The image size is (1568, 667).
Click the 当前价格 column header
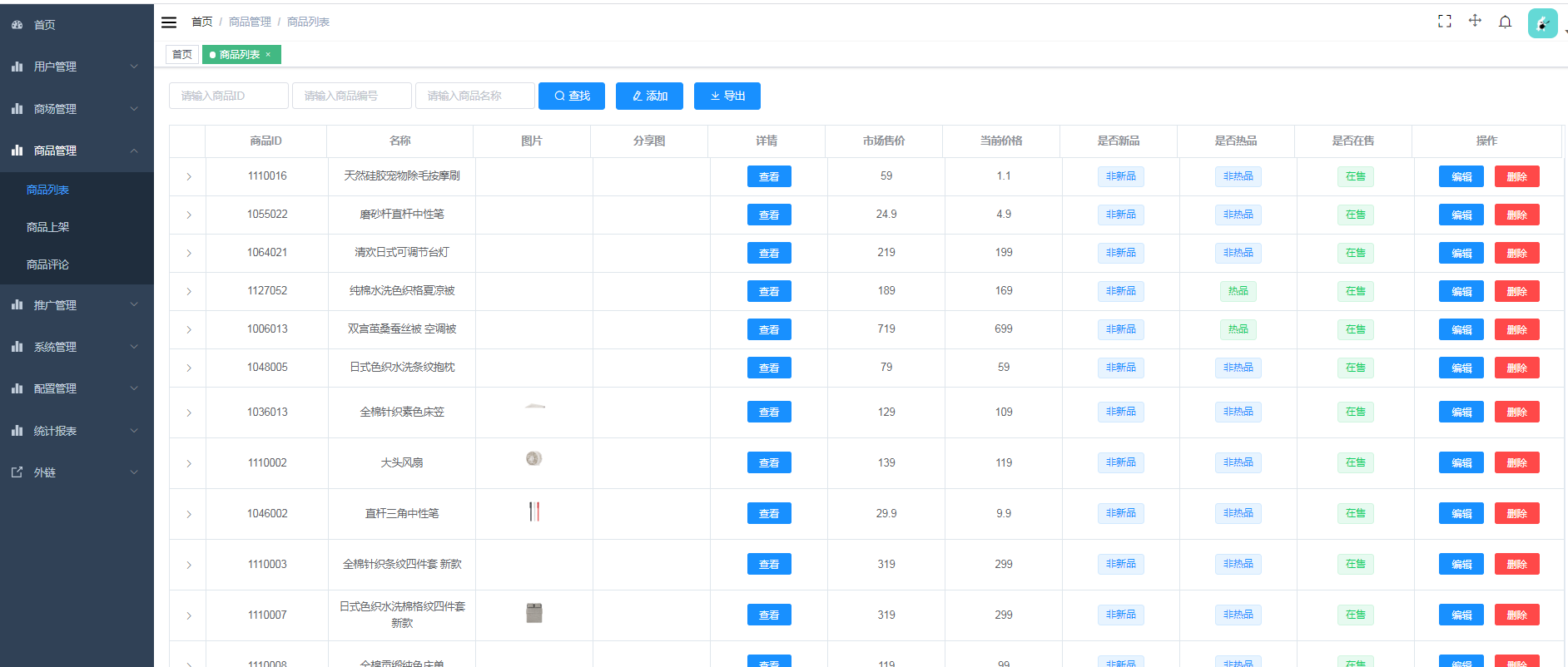(1001, 141)
